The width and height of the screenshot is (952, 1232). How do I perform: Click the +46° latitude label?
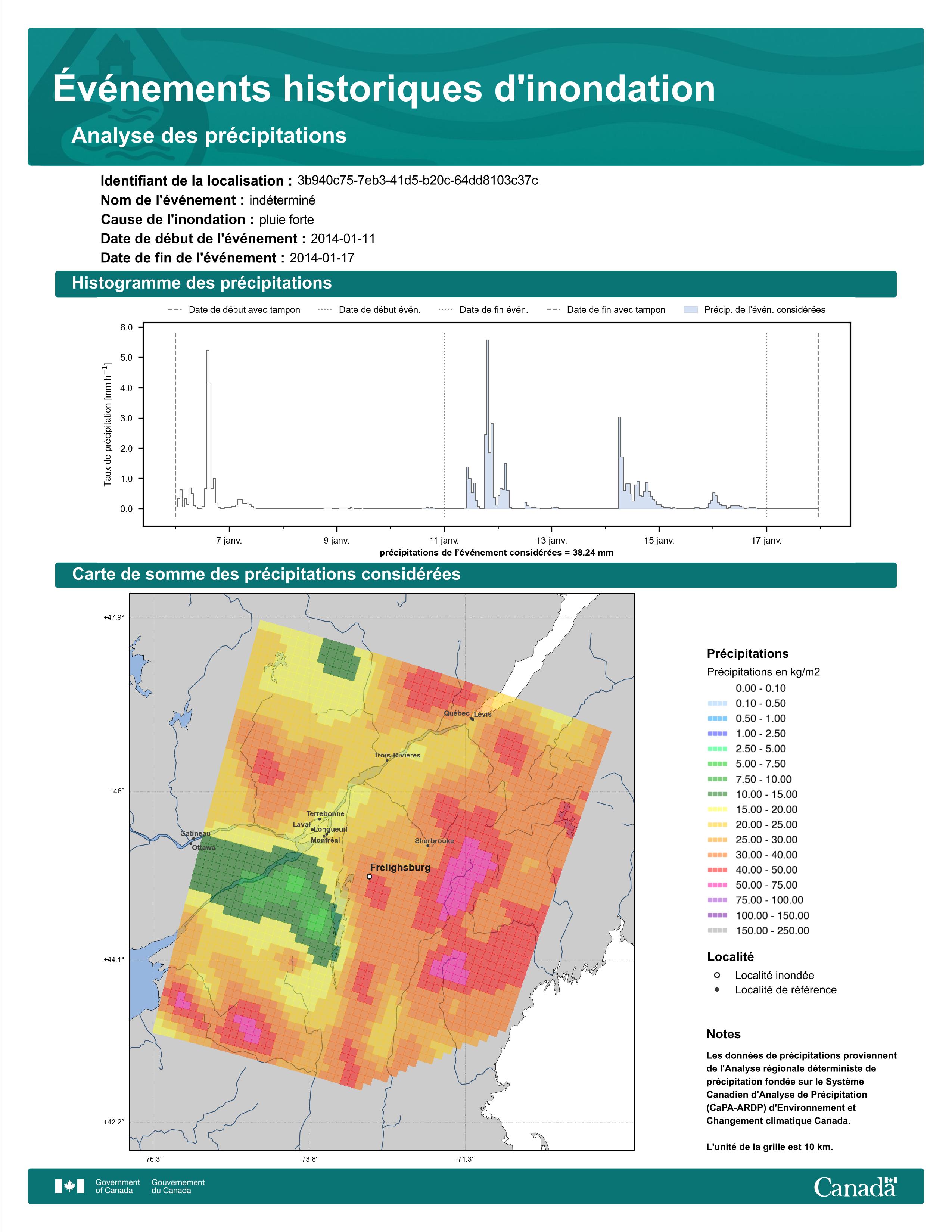tap(117, 791)
